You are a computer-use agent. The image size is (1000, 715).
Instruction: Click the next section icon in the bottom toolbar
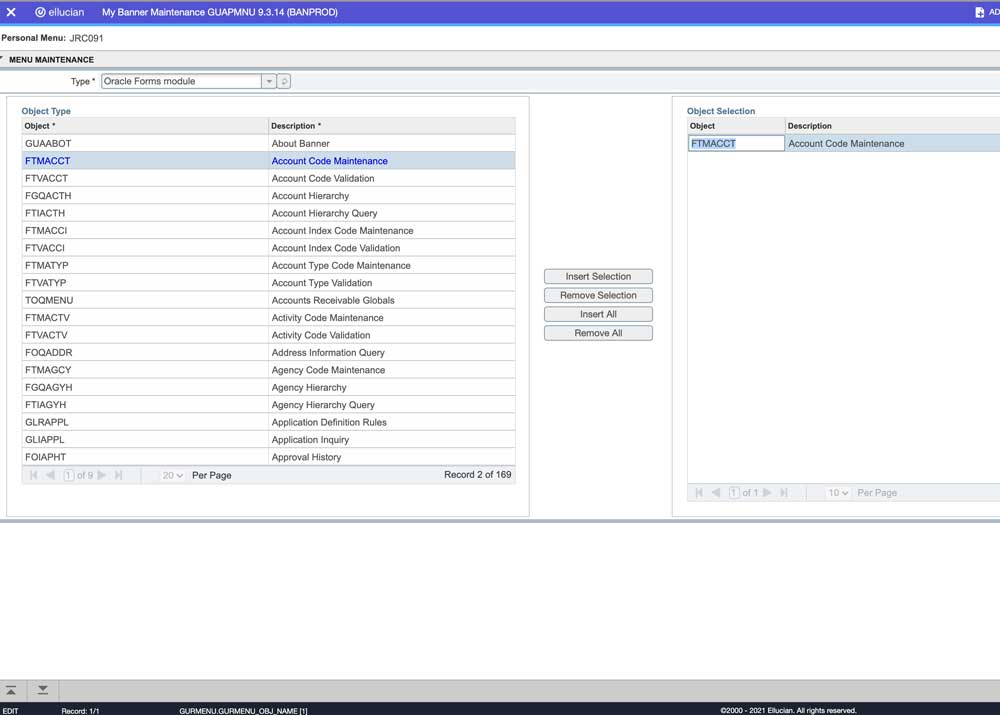tap(42, 690)
